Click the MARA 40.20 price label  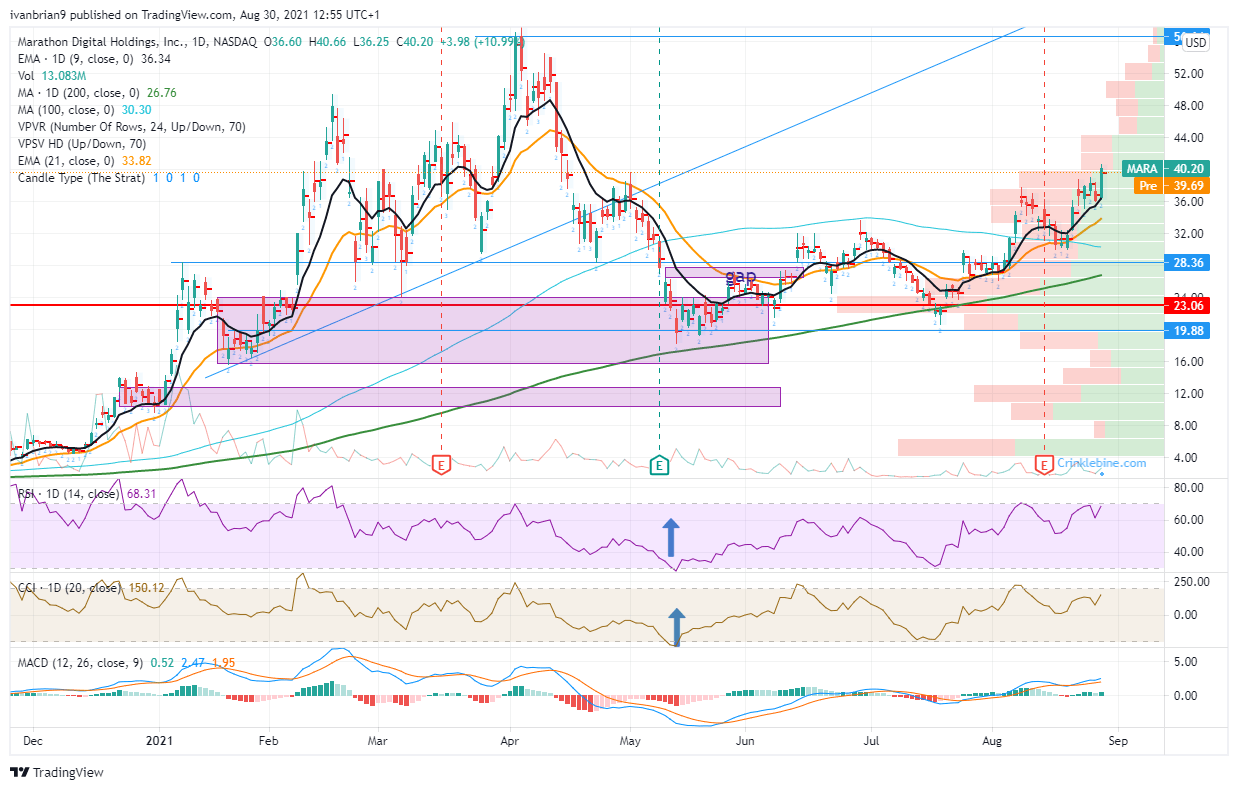click(x=1166, y=168)
